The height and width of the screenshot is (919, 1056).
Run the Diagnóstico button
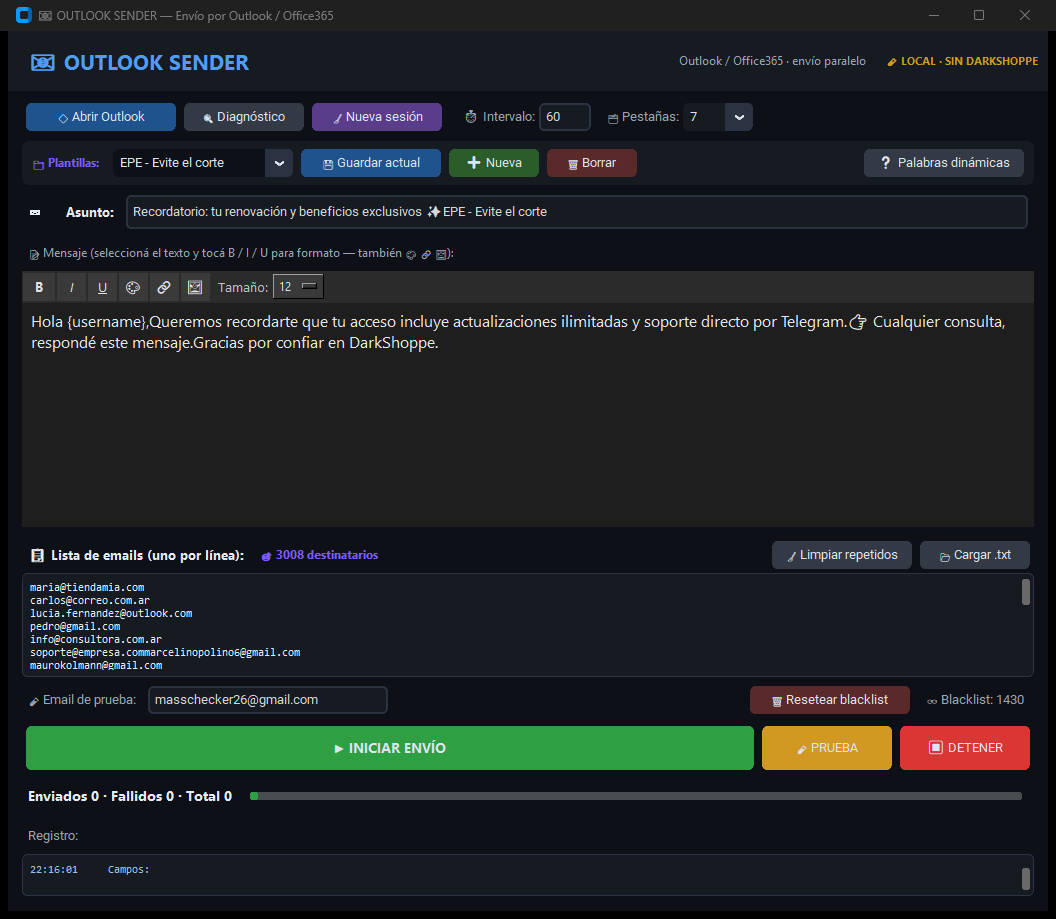click(244, 117)
